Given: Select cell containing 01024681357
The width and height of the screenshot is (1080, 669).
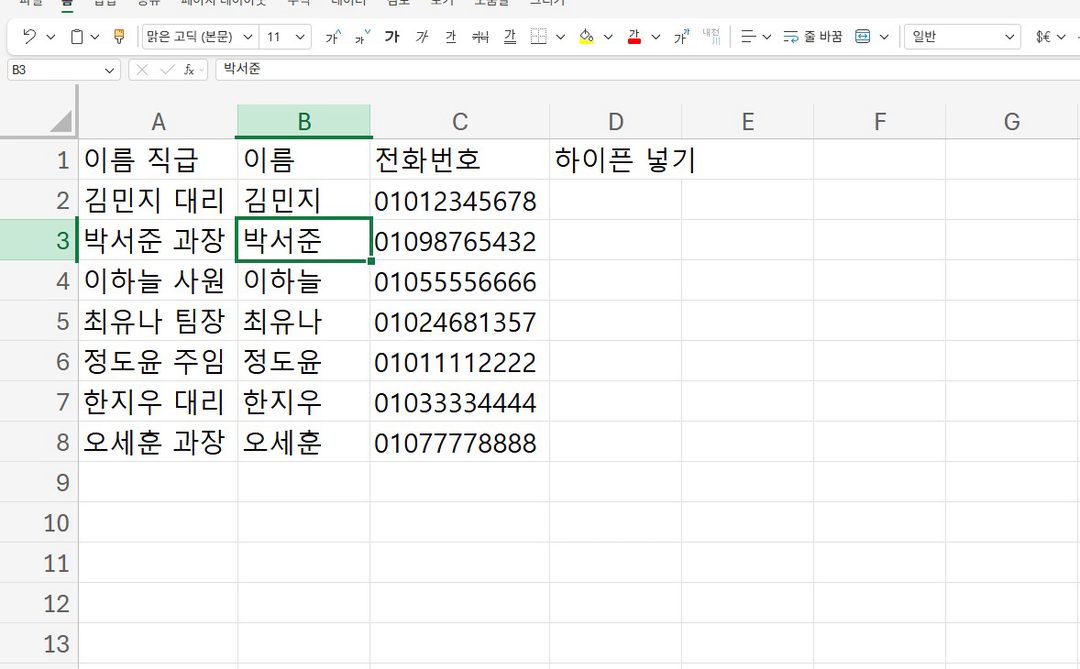Looking at the screenshot, I should point(459,321).
